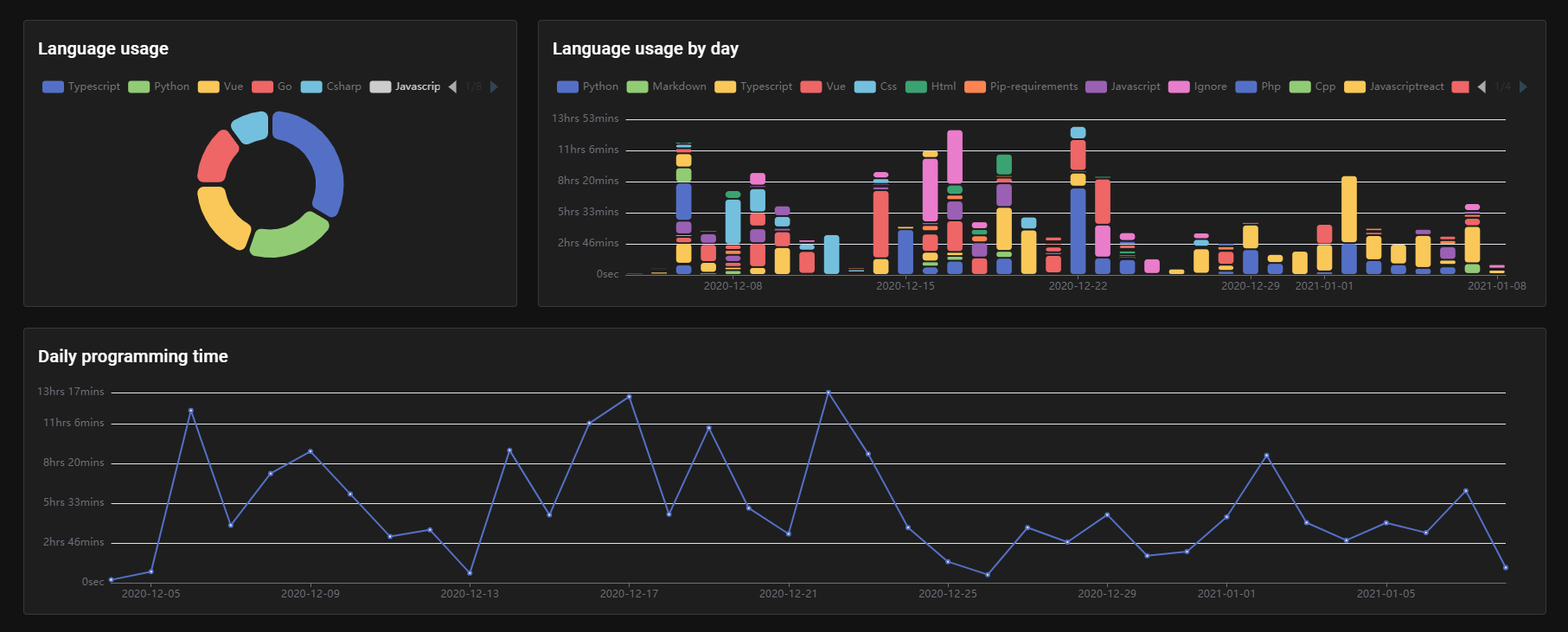
Task: Select the yellow segment of the 2020-12-29 bar
Action: (1251, 237)
